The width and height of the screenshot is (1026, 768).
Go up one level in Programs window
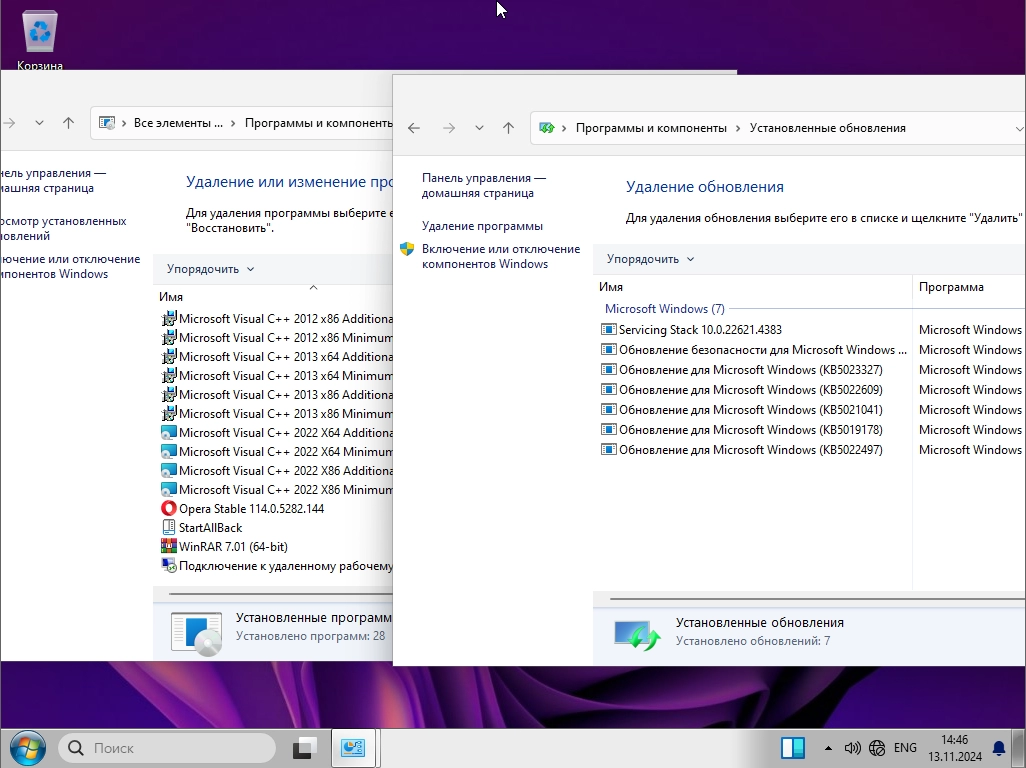[68, 123]
